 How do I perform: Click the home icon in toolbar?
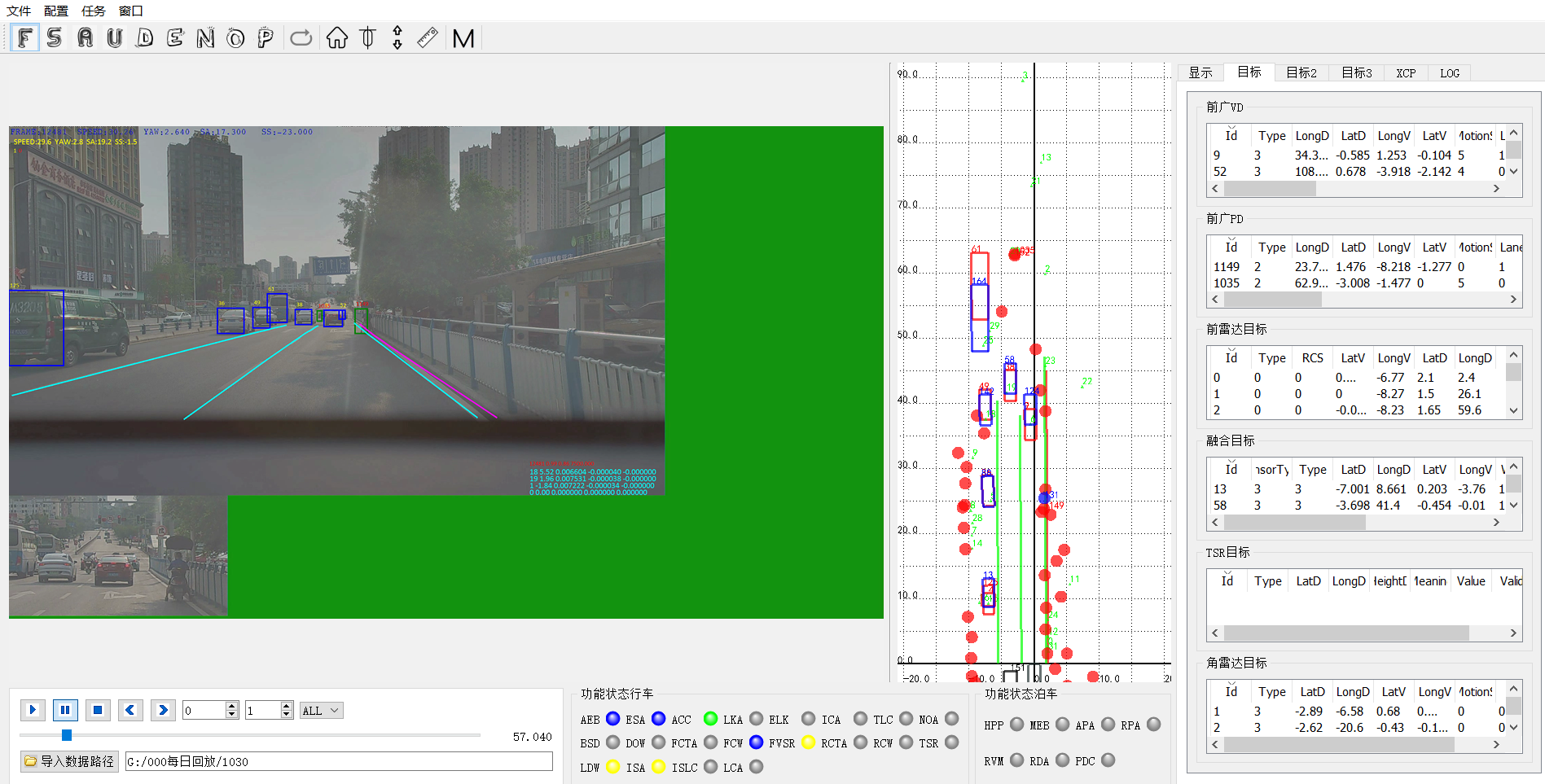pos(337,37)
